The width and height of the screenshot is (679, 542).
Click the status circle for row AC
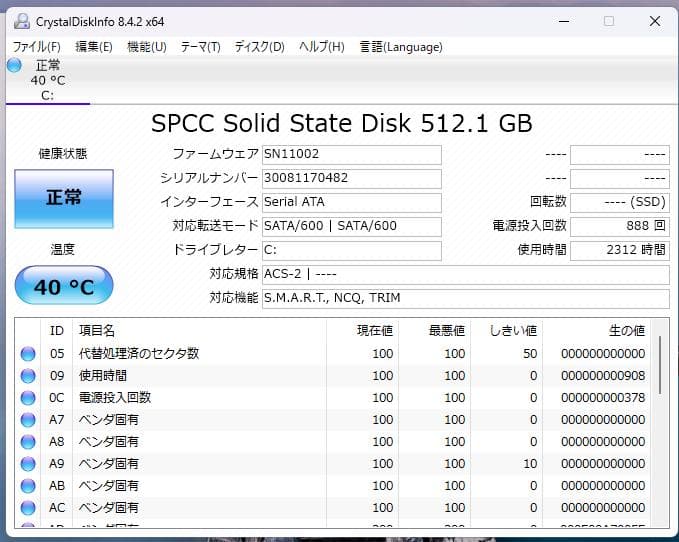pos(28,507)
